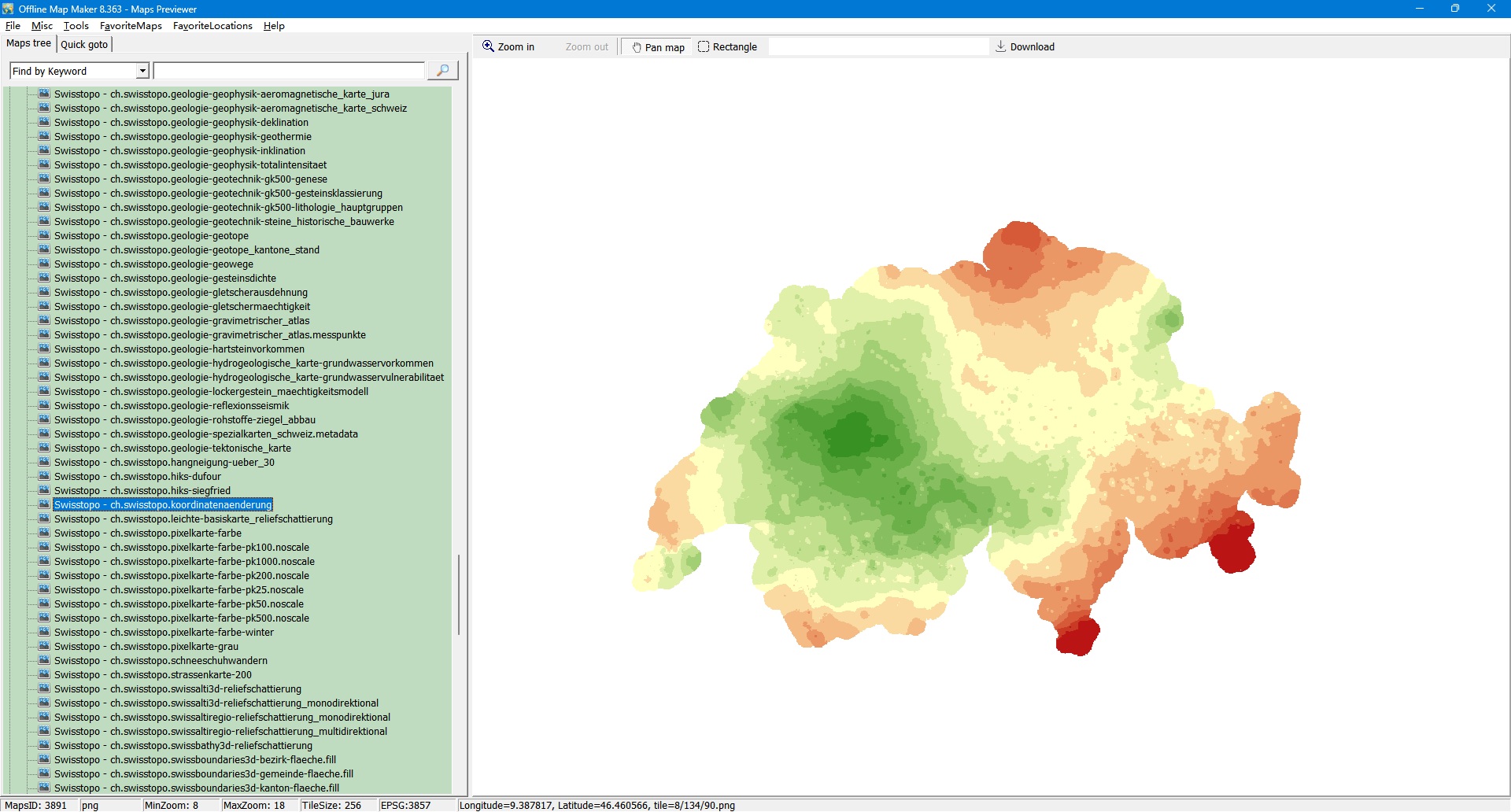
Task: Click the keyword search text field
Action: point(289,71)
